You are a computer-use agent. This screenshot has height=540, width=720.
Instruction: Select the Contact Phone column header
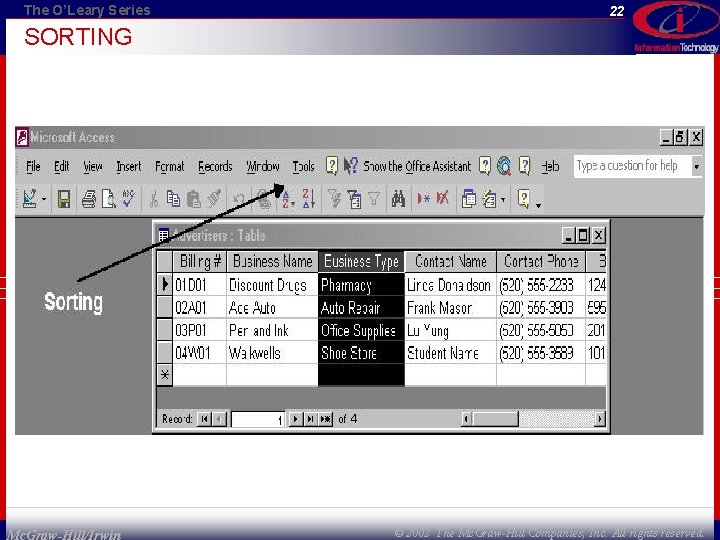click(x=541, y=262)
